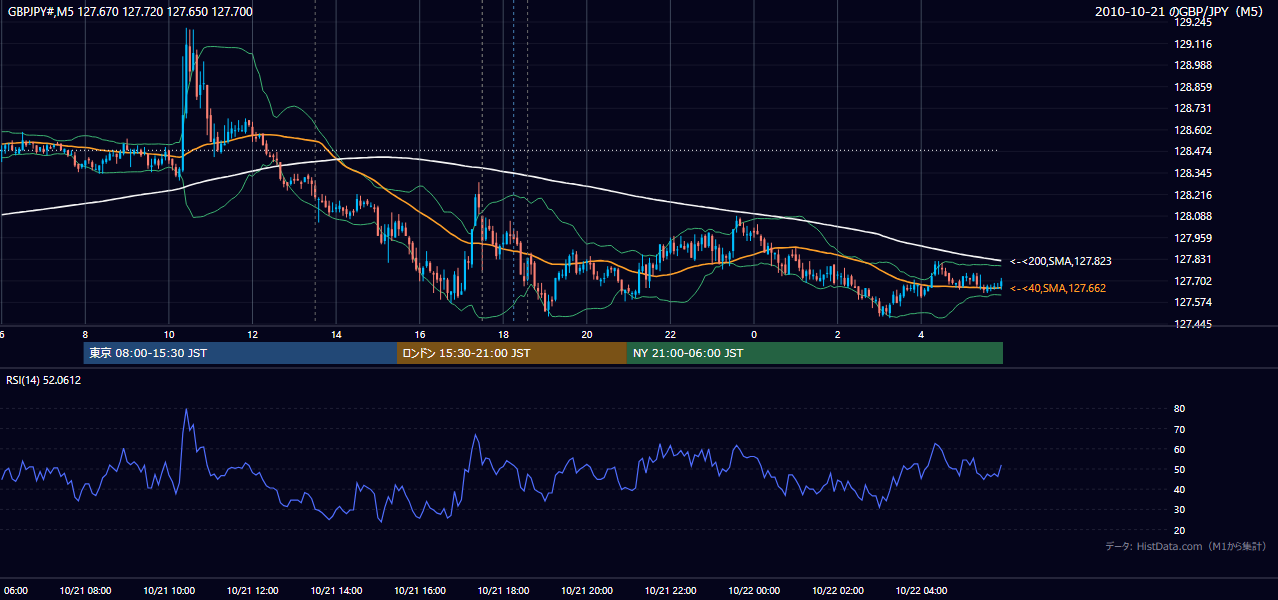Click the bottom time label 10/21 16:00
The height and width of the screenshot is (600, 1278).
coord(420,590)
